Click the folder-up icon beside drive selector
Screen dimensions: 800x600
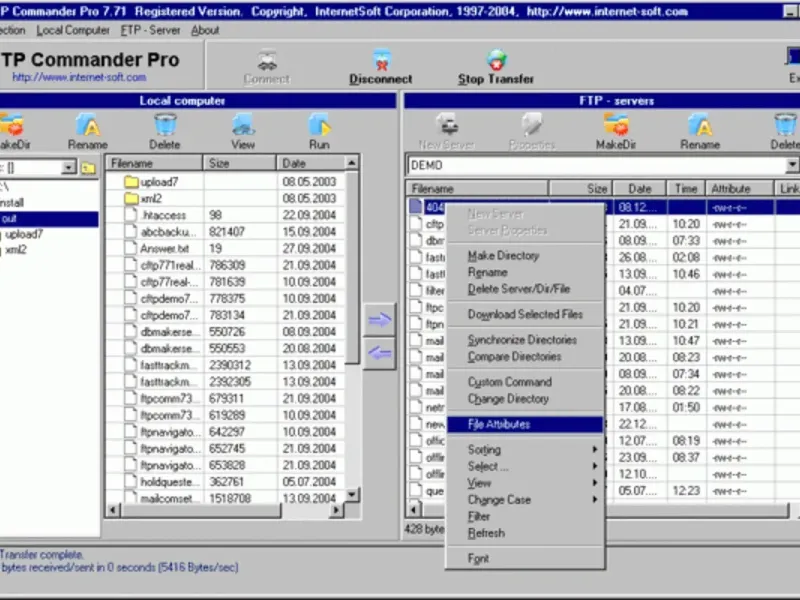pyautogui.click(x=89, y=167)
